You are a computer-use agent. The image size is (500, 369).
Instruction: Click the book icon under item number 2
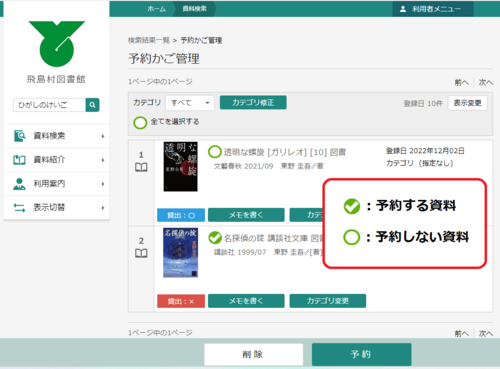pyautogui.click(x=141, y=253)
